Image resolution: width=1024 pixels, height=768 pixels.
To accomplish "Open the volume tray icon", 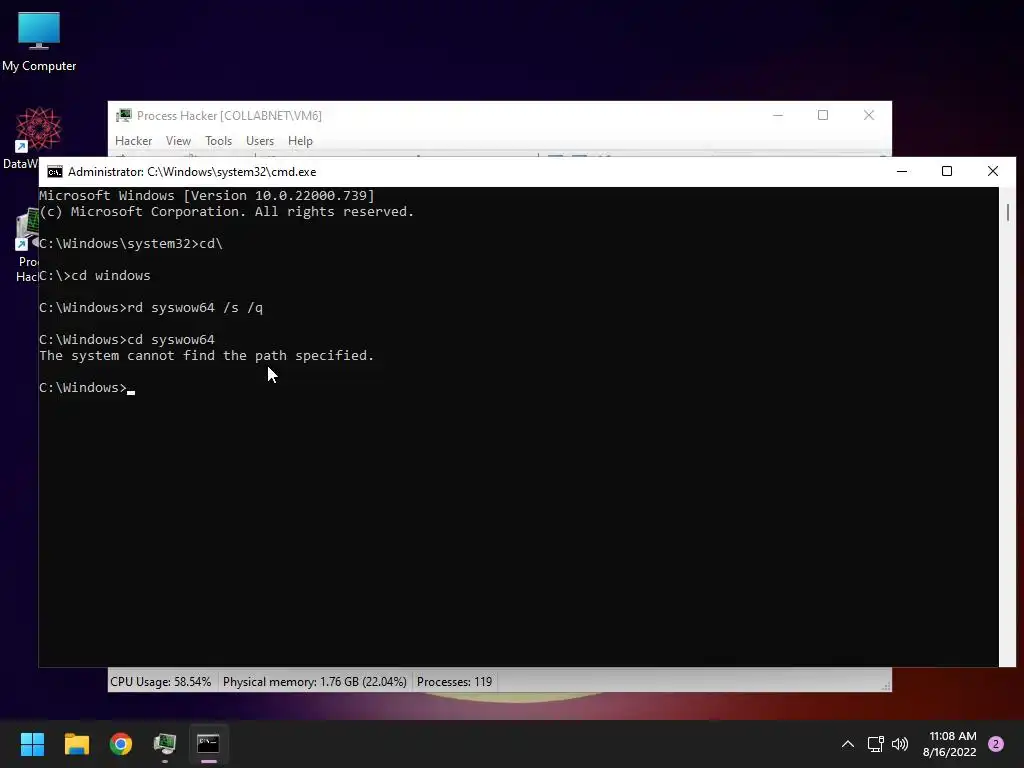I will (900, 744).
